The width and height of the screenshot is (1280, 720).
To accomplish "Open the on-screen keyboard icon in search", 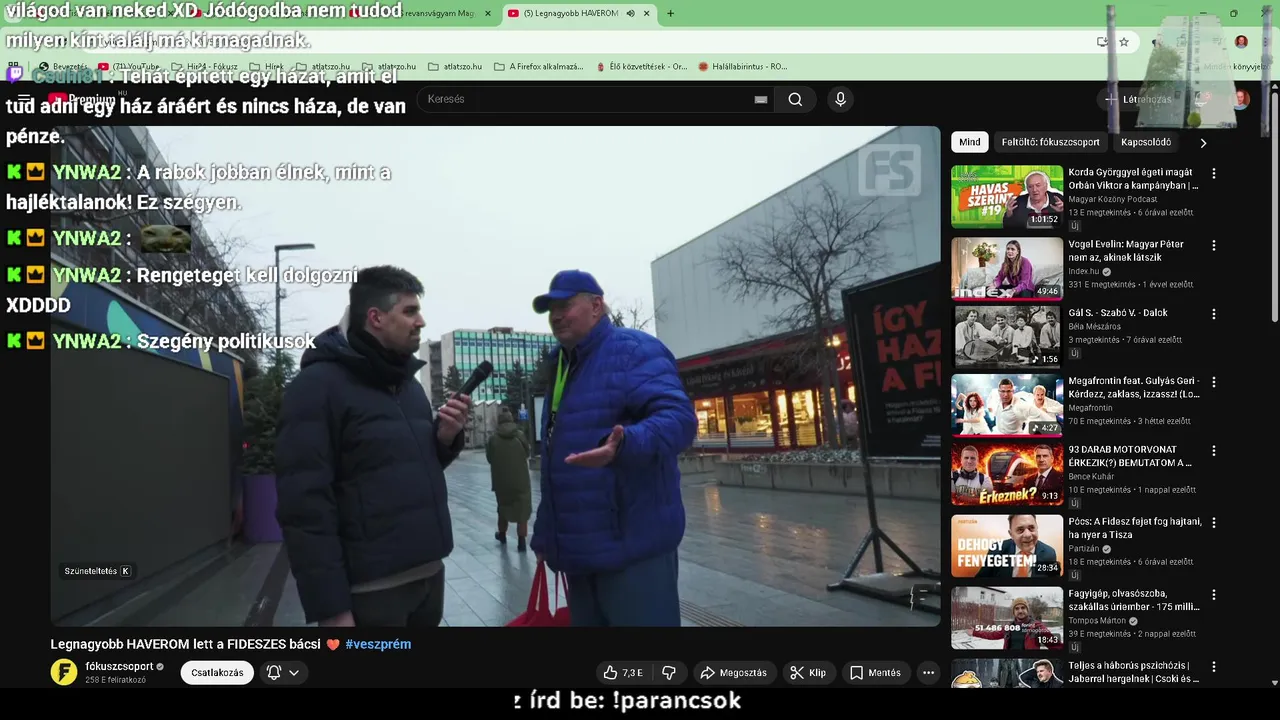I will [x=761, y=99].
